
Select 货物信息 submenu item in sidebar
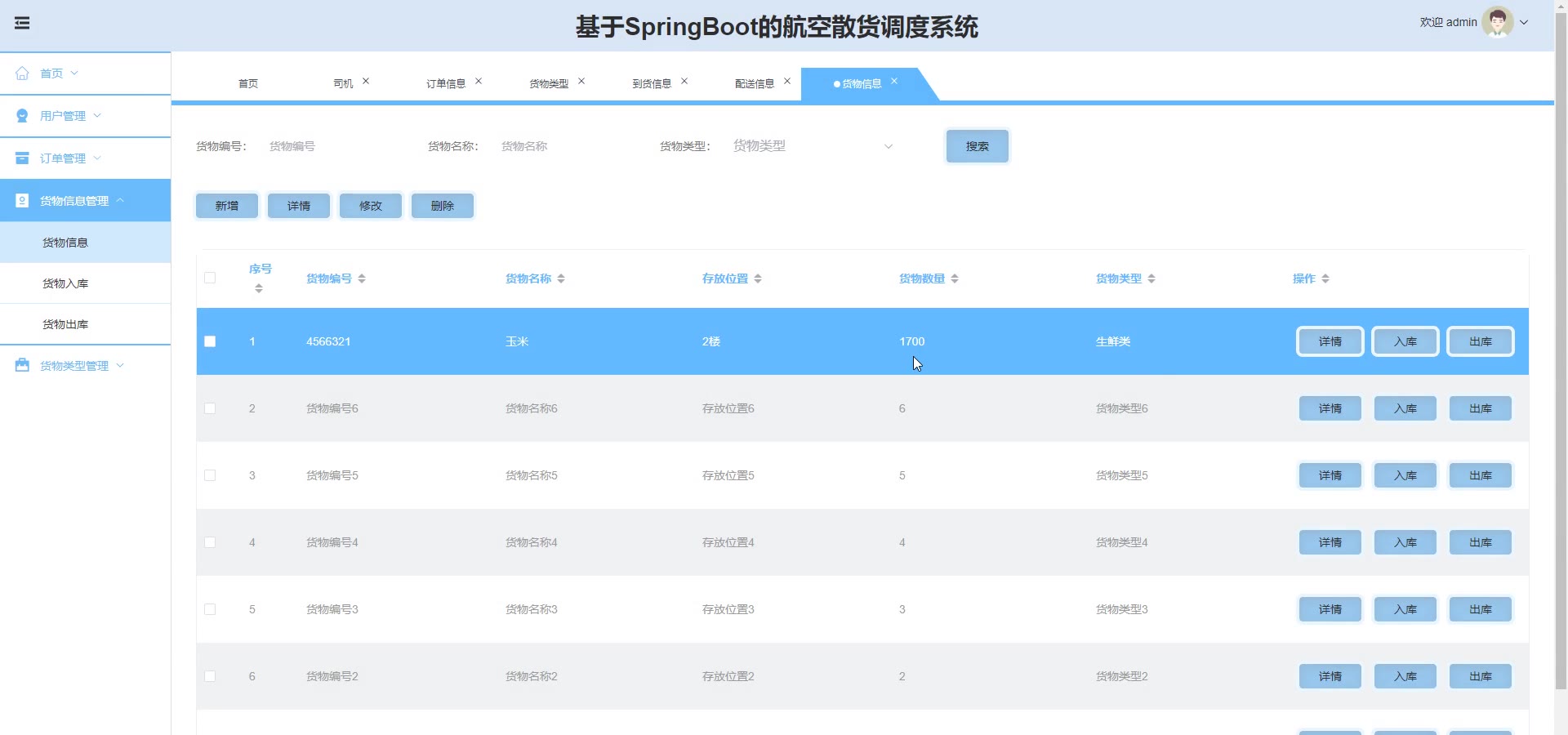86,243
